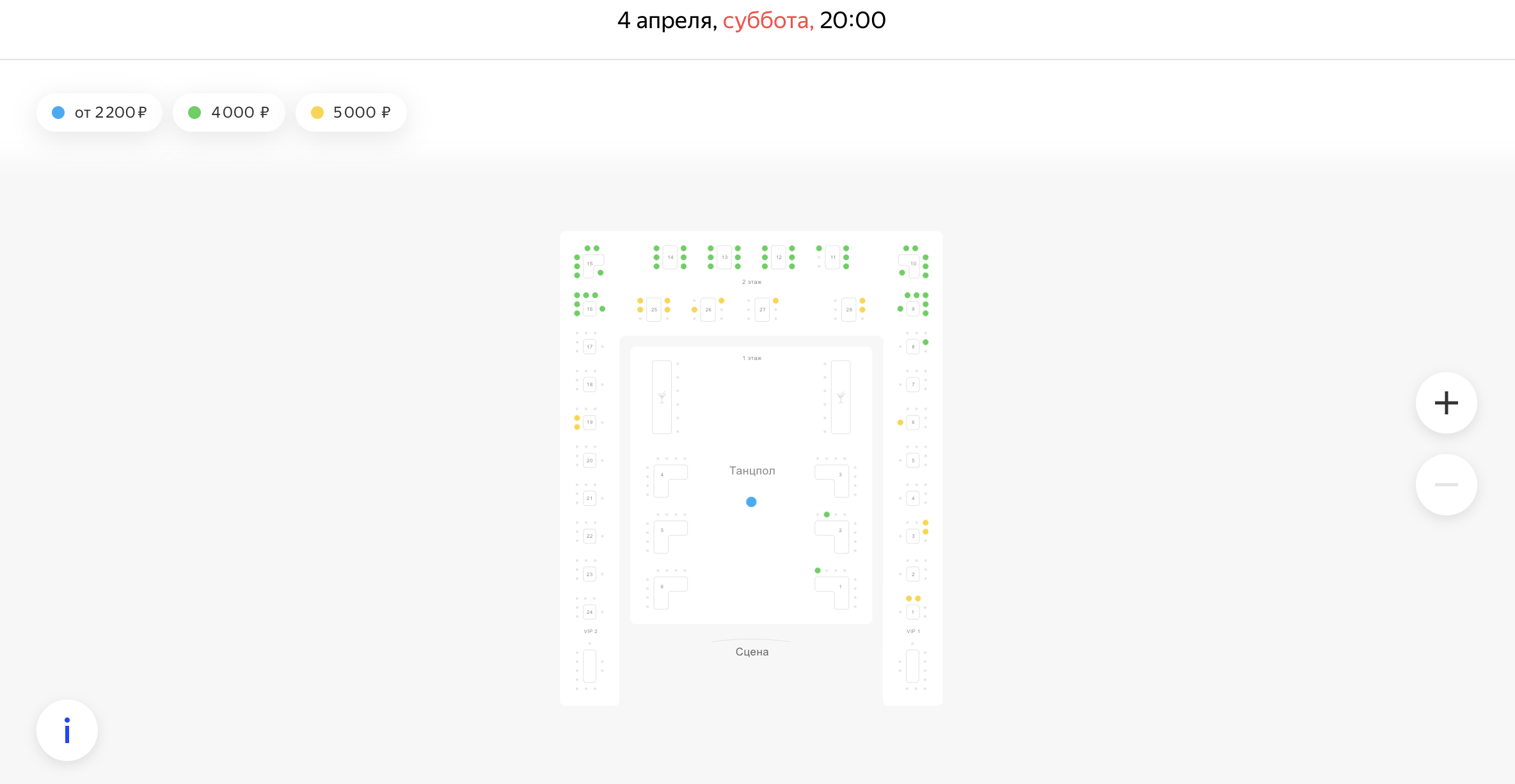Screen dimensions: 1515x784
Task: Toggle the 4000 ₽ price filter
Action: (x=228, y=113)
